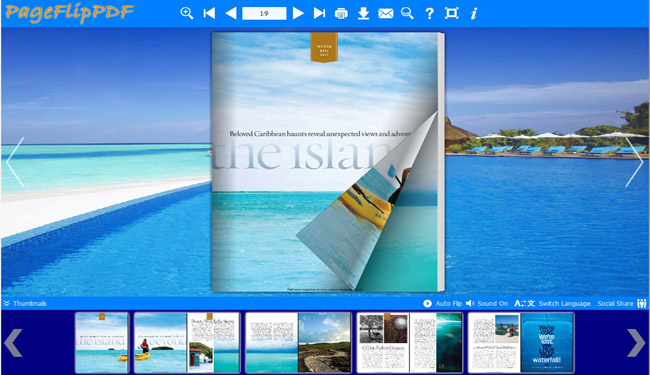Viewport: 650px width, 375px height.
Task: Collapse the Thumbnails panel
Action: pyautogui.click(x=25, y=303)
